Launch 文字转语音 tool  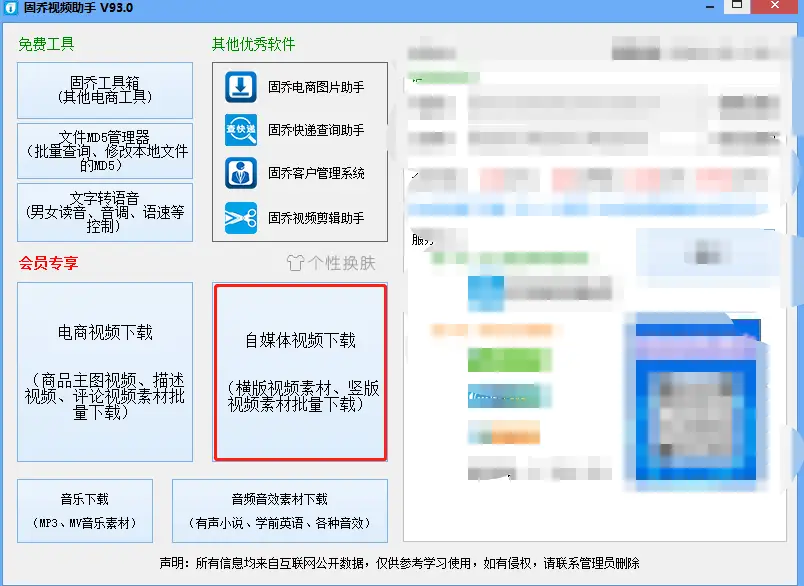coord(105,212)
